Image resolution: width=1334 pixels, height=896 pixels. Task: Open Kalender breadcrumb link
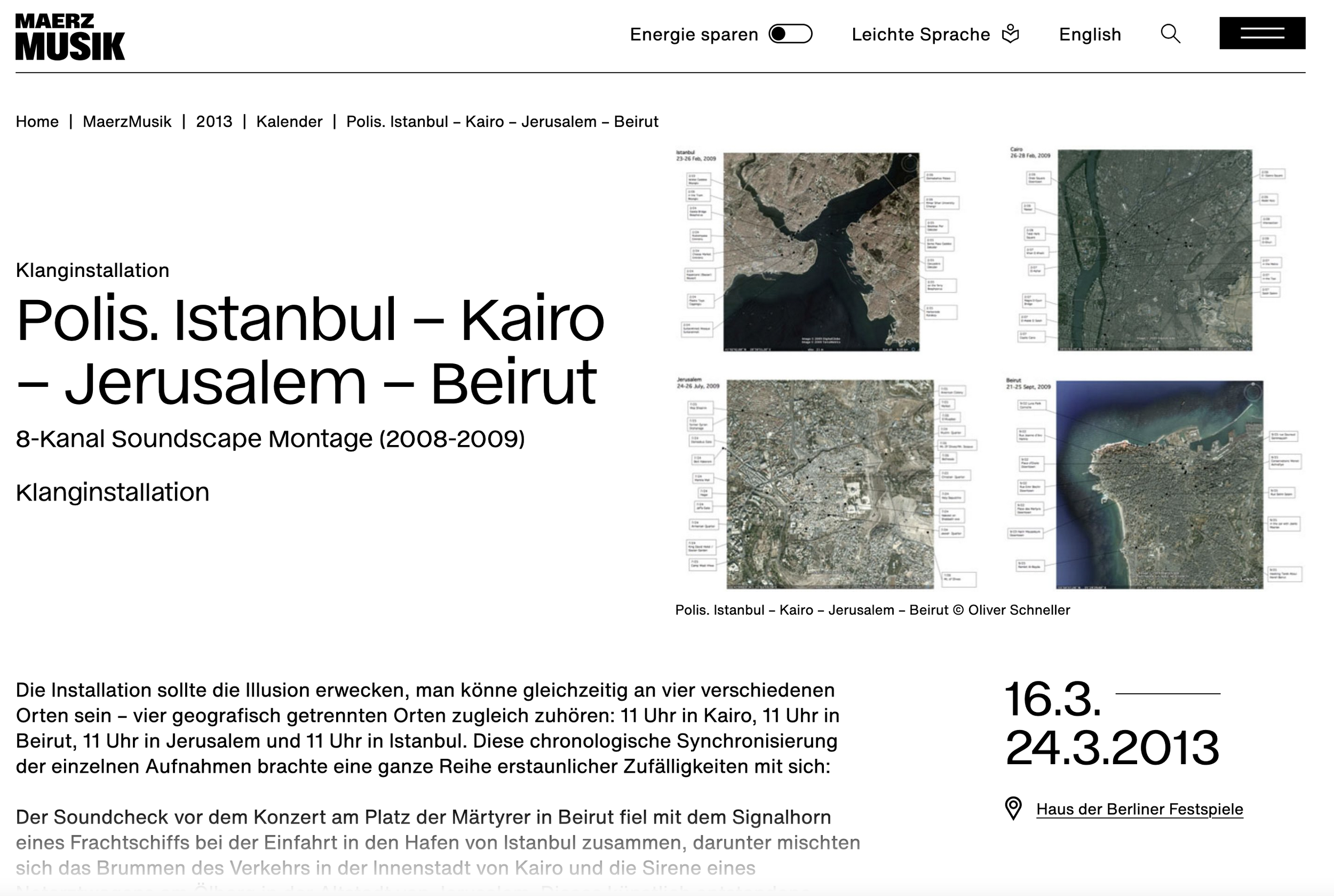click(289, 122)
